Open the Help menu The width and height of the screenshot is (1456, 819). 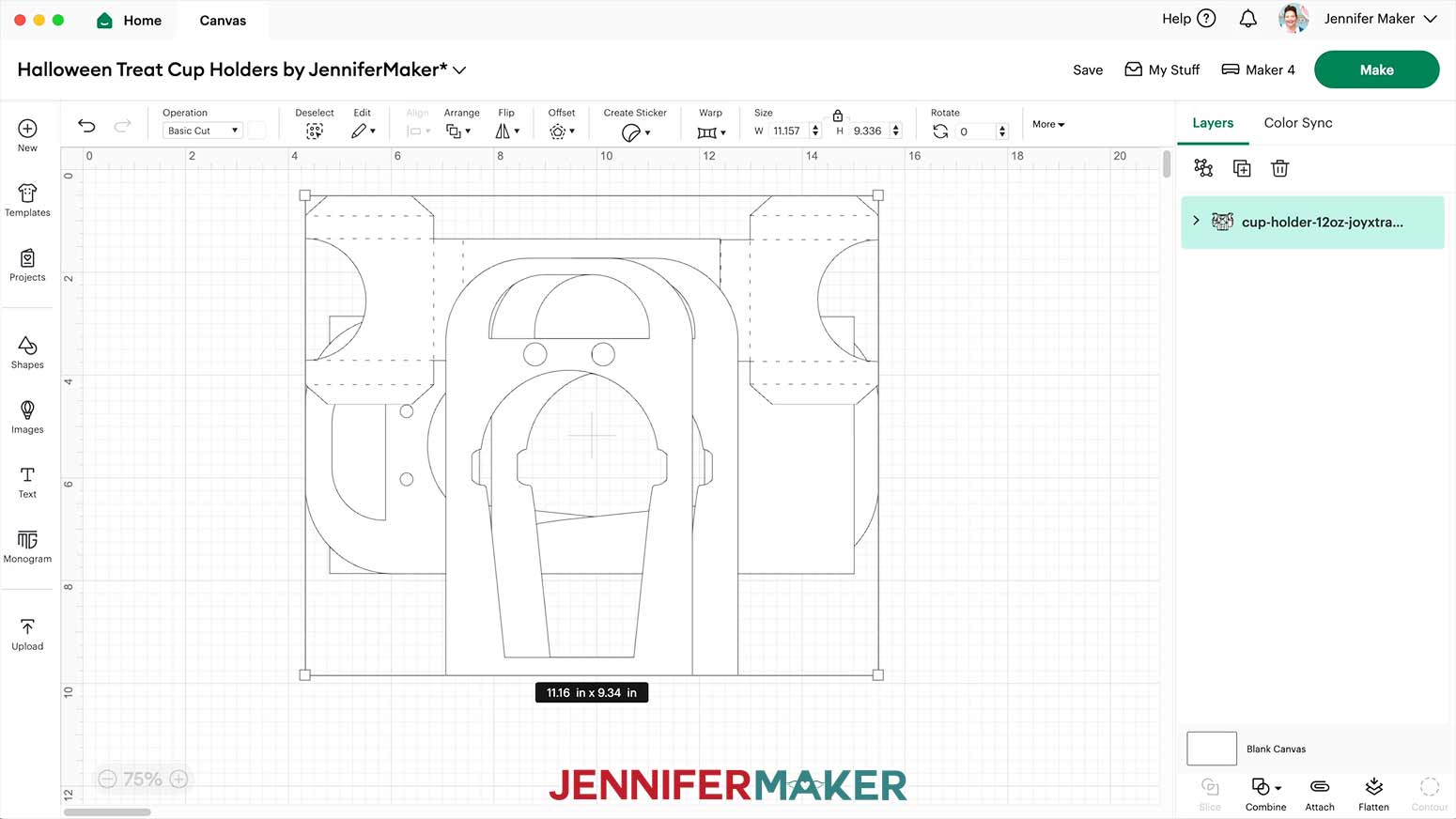[x=1188, y=19]
